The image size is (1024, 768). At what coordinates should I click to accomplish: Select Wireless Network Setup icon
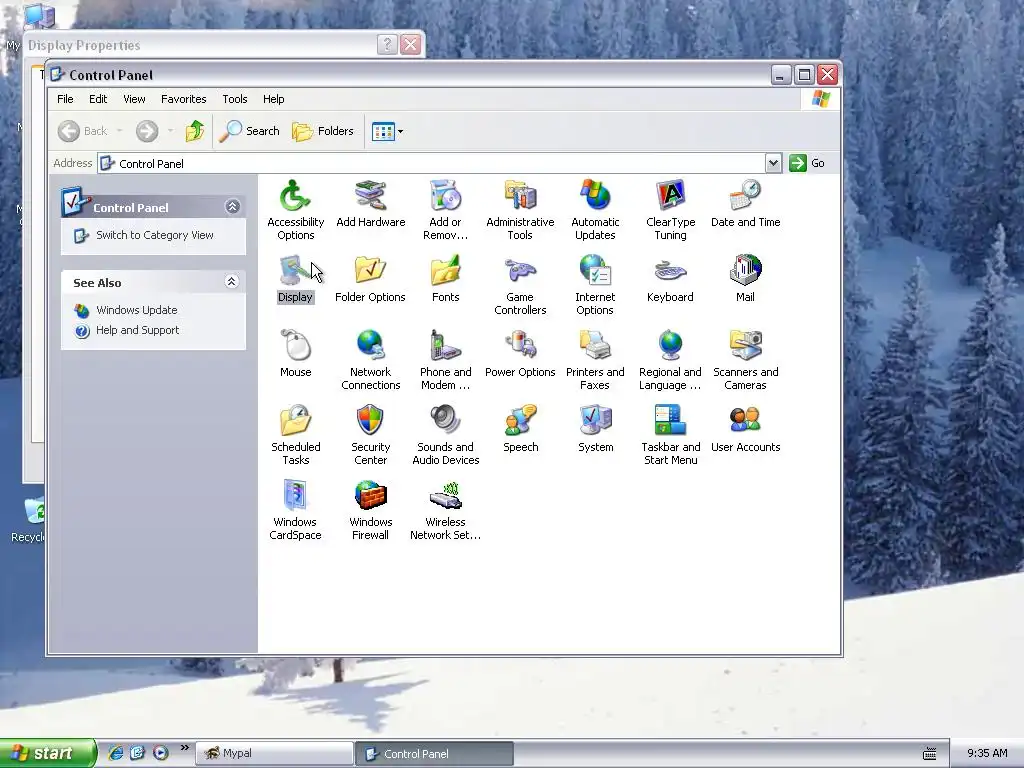[x=445, y=496]
